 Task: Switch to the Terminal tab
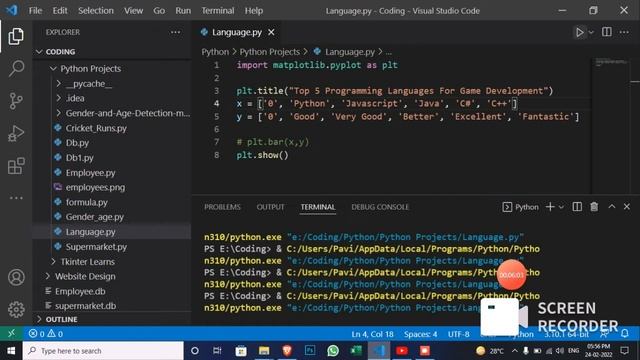pyautogui.click(x=318, y=207)
